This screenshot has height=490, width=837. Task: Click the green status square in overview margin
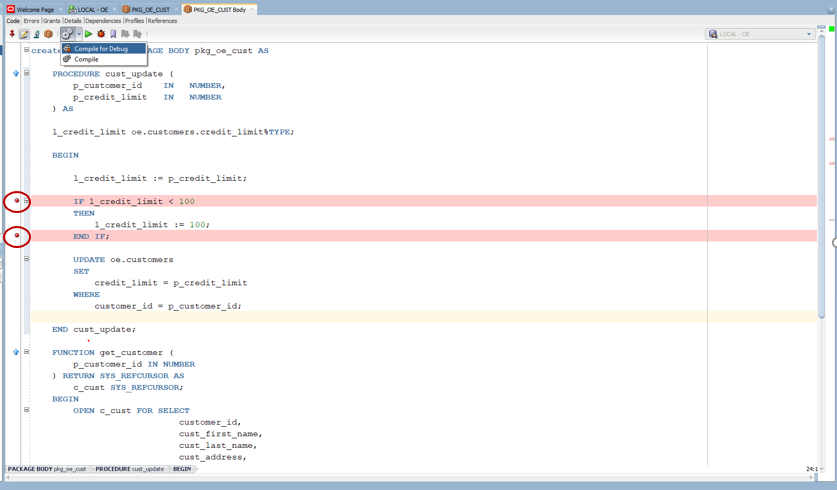[831, 29]
